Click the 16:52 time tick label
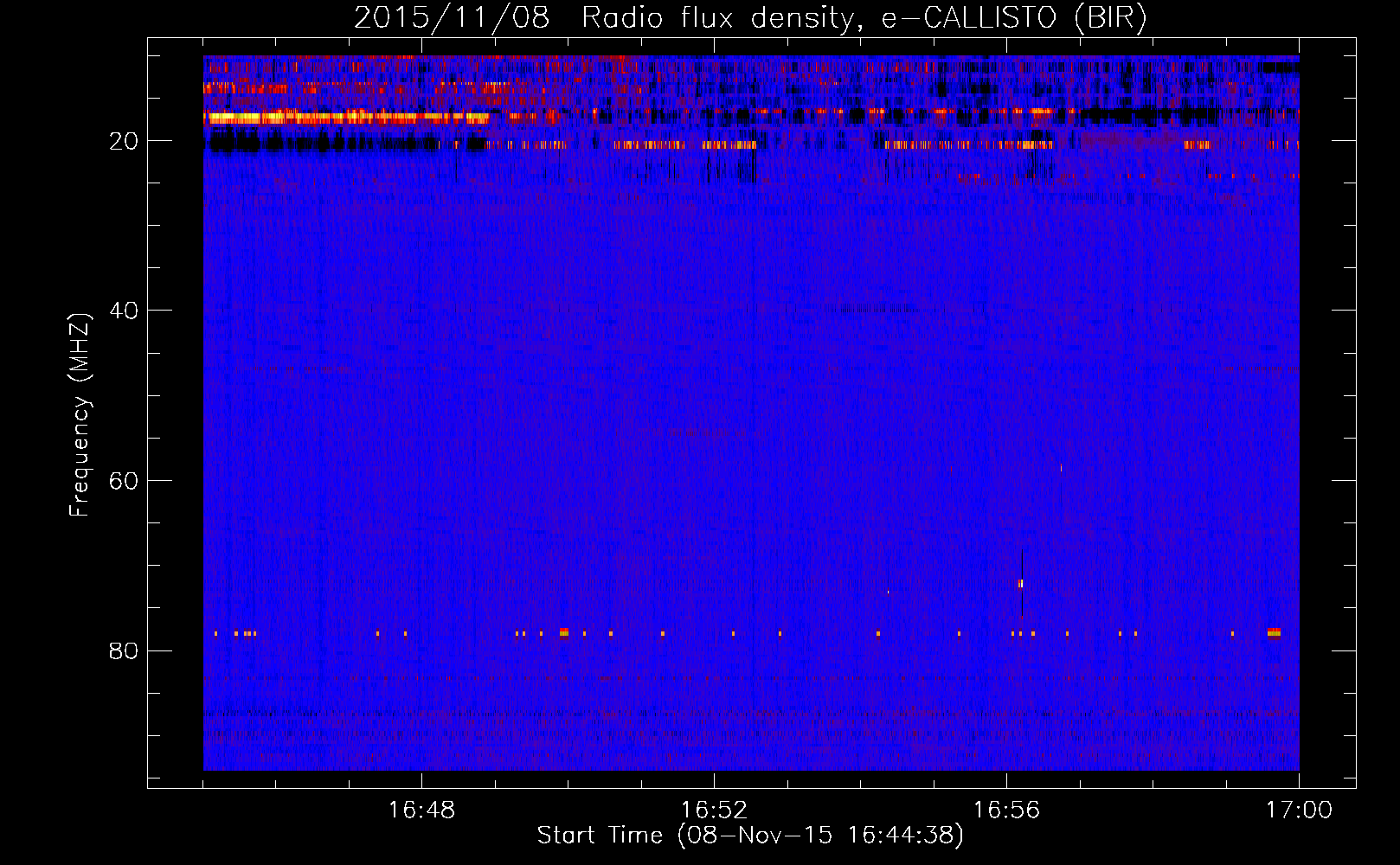 tap(714, 810)
